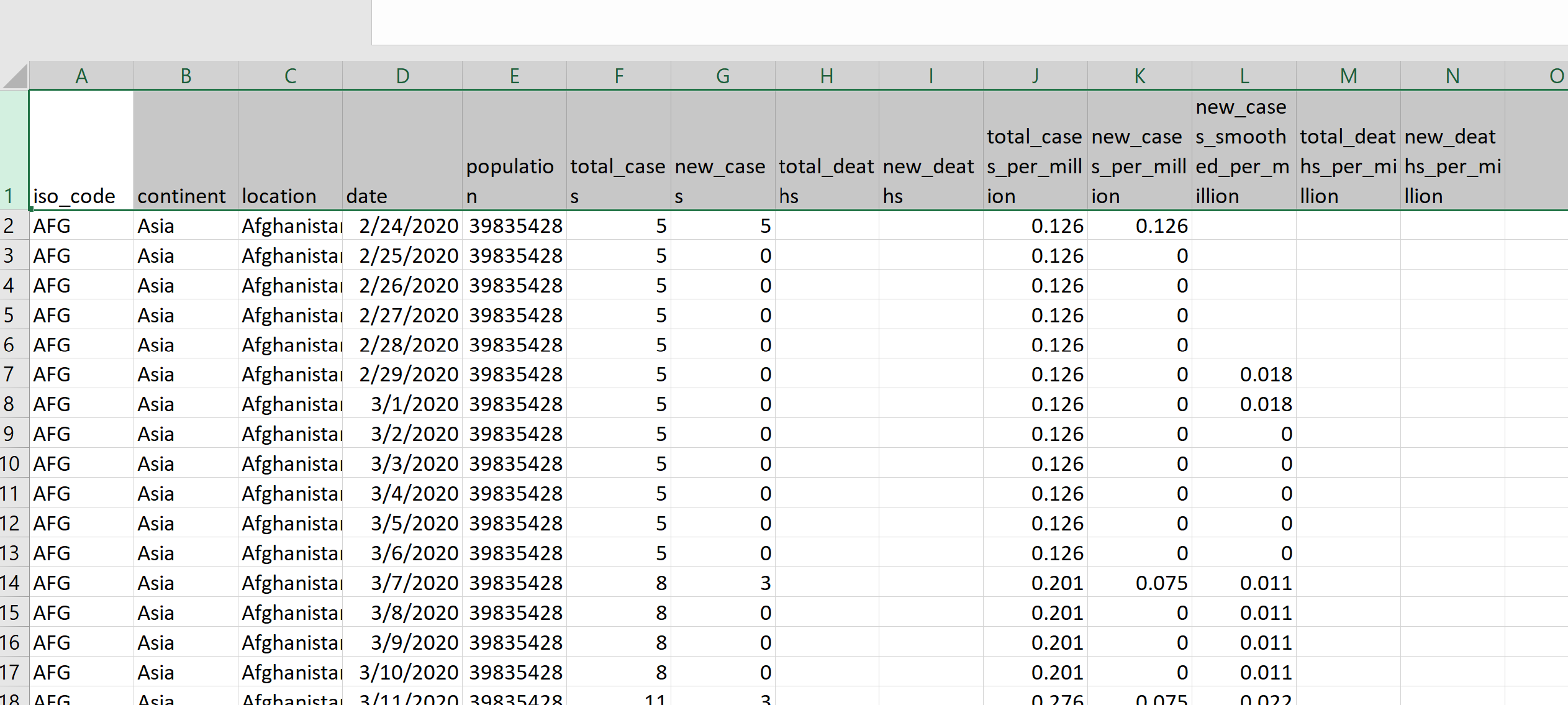Select column L header
This screenshot has height=705, width=1568.
coord(1244,76)
